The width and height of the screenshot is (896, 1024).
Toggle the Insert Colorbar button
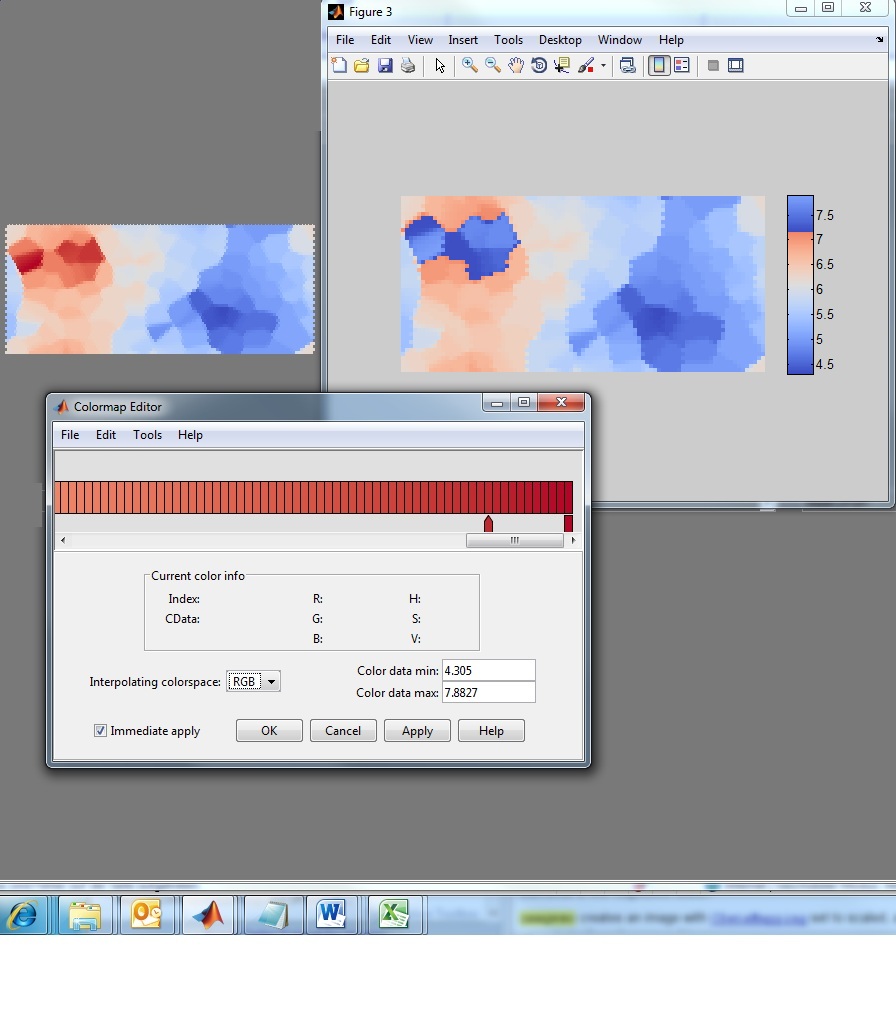coord(659,66)
